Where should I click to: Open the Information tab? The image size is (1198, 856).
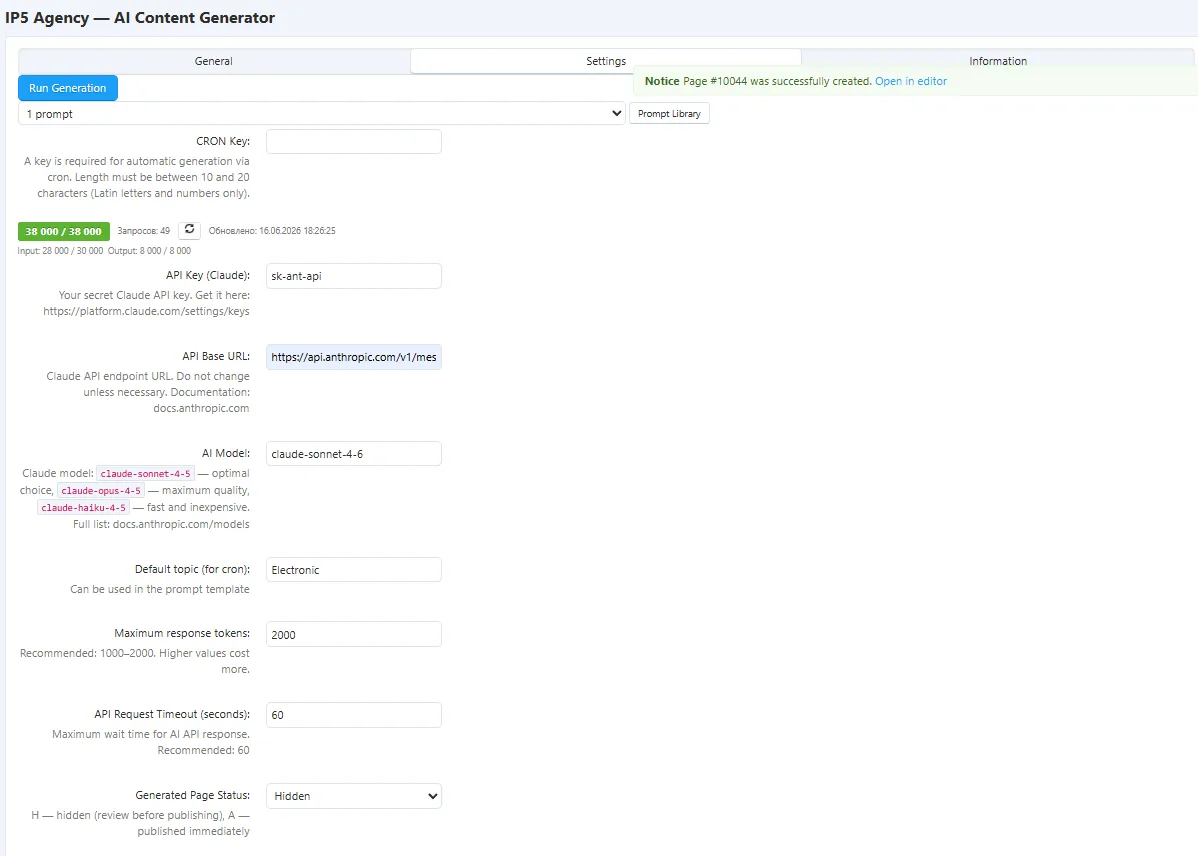pyautogui.click(x=998, y=61)
